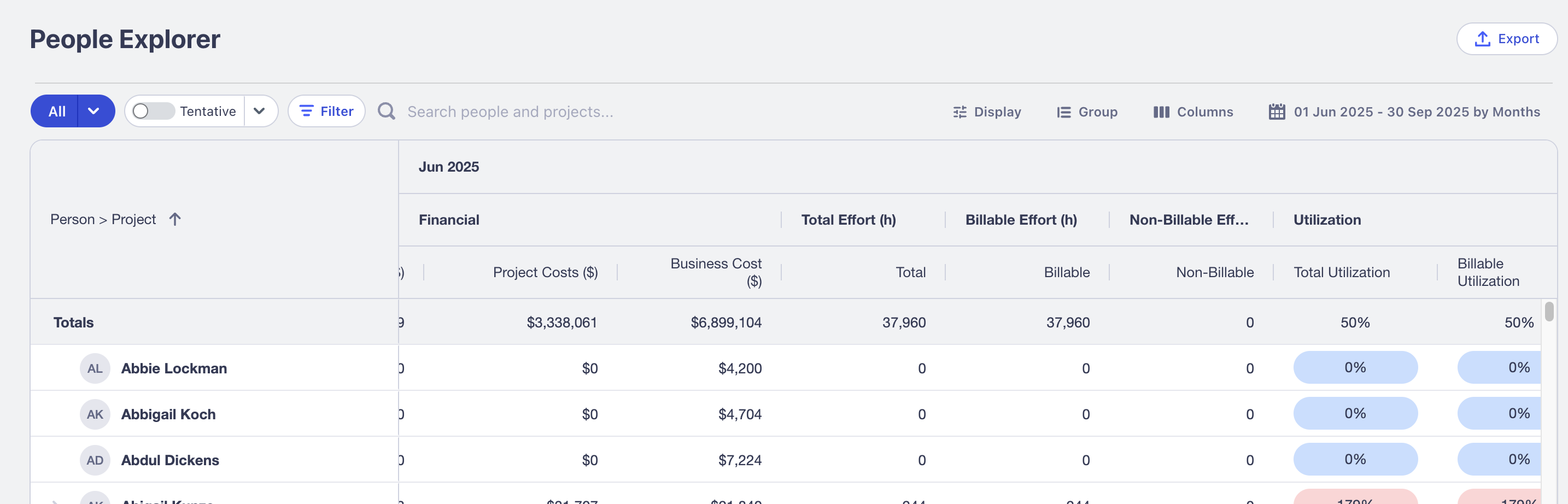The image size is (1568, 504).
Task: Click the Business Cost ($) column header
Action: tap(716, 272)
